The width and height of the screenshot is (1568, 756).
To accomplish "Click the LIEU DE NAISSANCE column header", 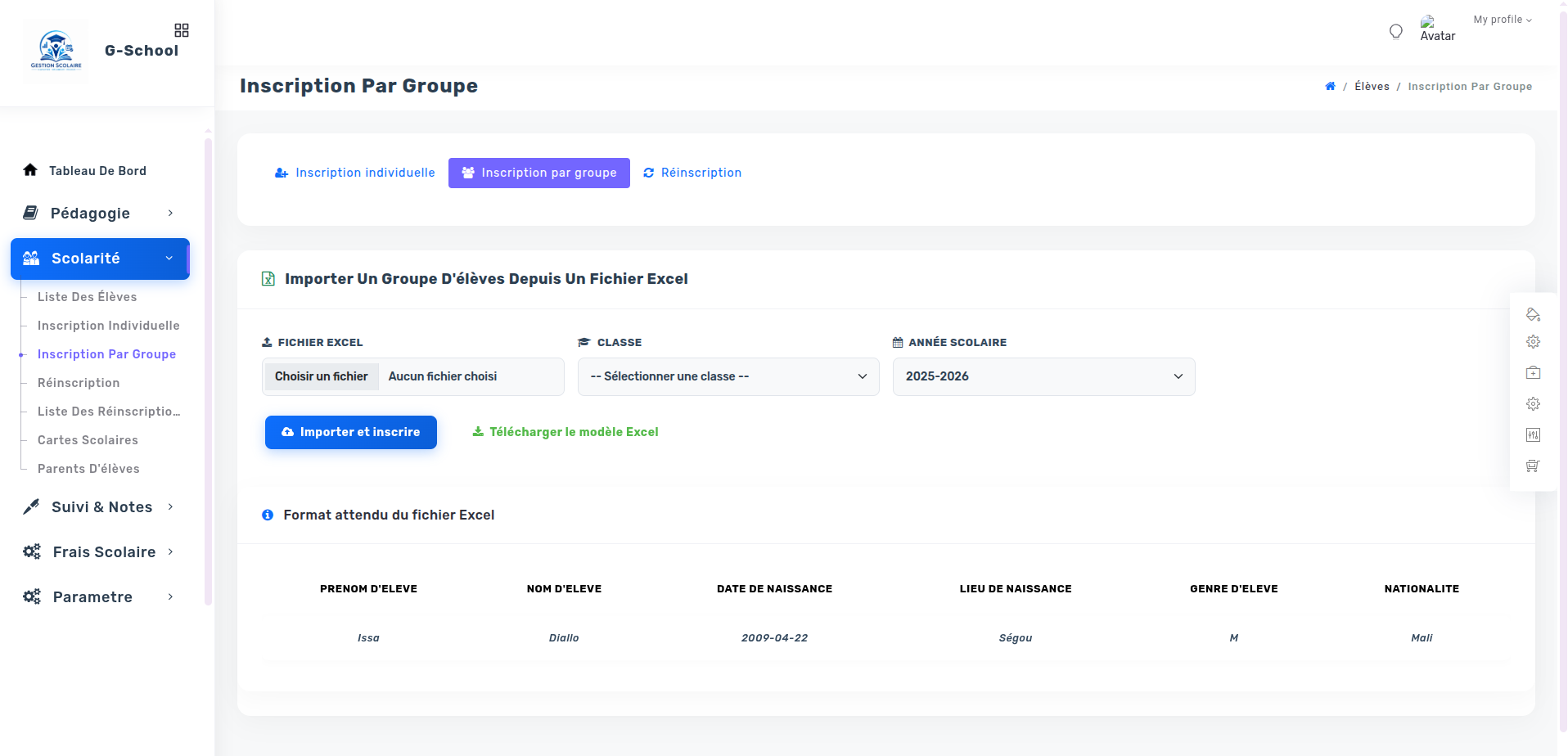I will [x=1016, y=589].
